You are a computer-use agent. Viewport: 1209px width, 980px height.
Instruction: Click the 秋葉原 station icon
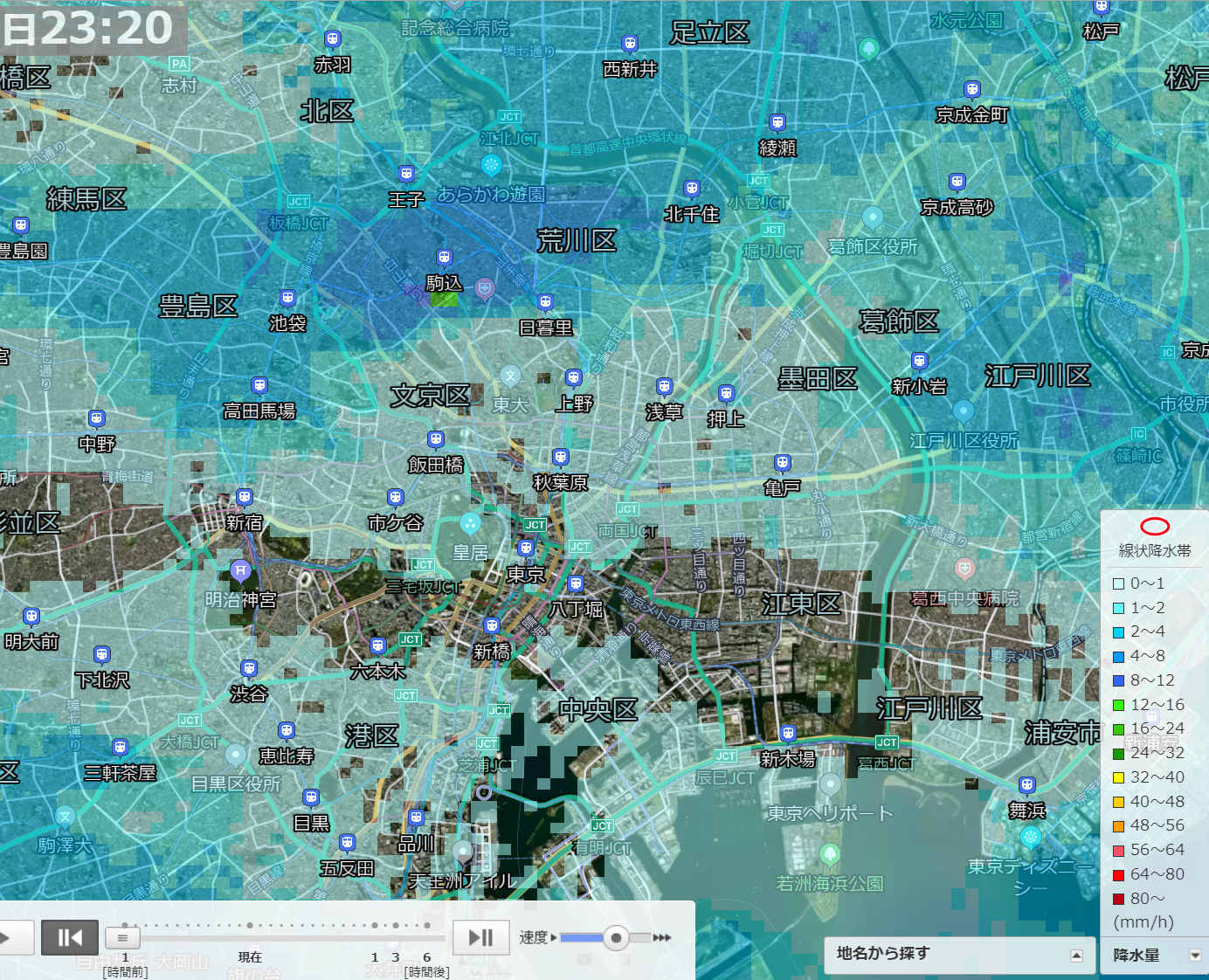point(561,457)
